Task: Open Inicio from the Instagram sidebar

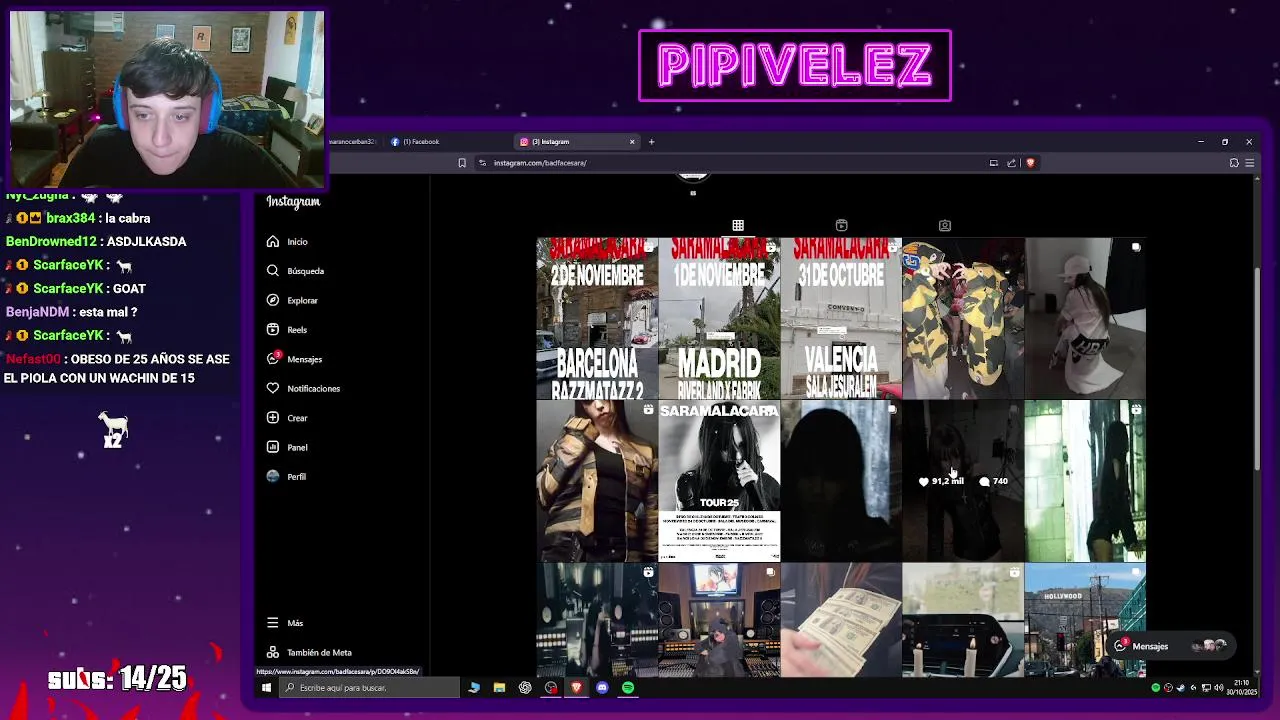Action: [x=287, y=242]
